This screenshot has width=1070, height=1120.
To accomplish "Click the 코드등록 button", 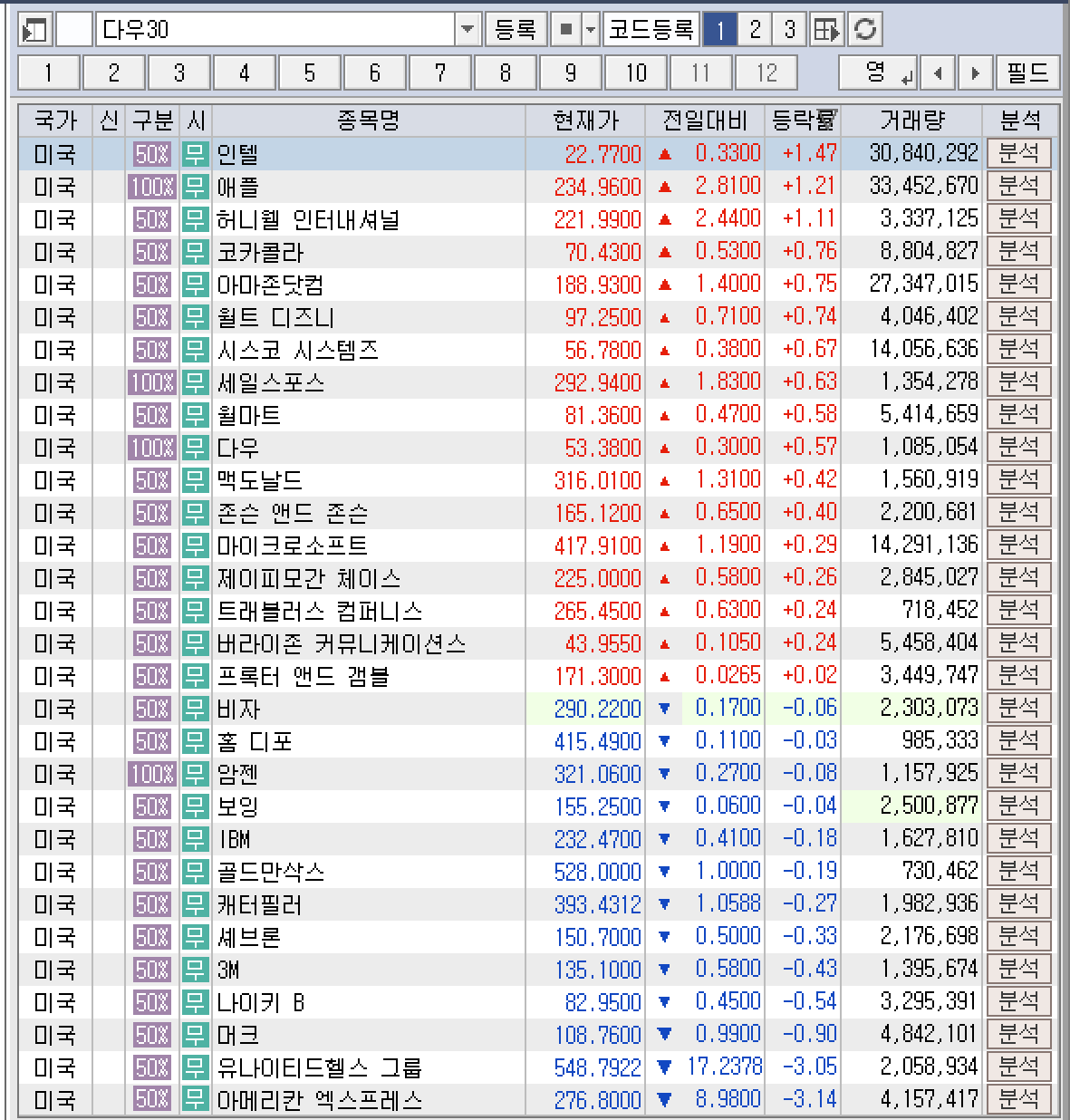I will [x=651, y=30].
